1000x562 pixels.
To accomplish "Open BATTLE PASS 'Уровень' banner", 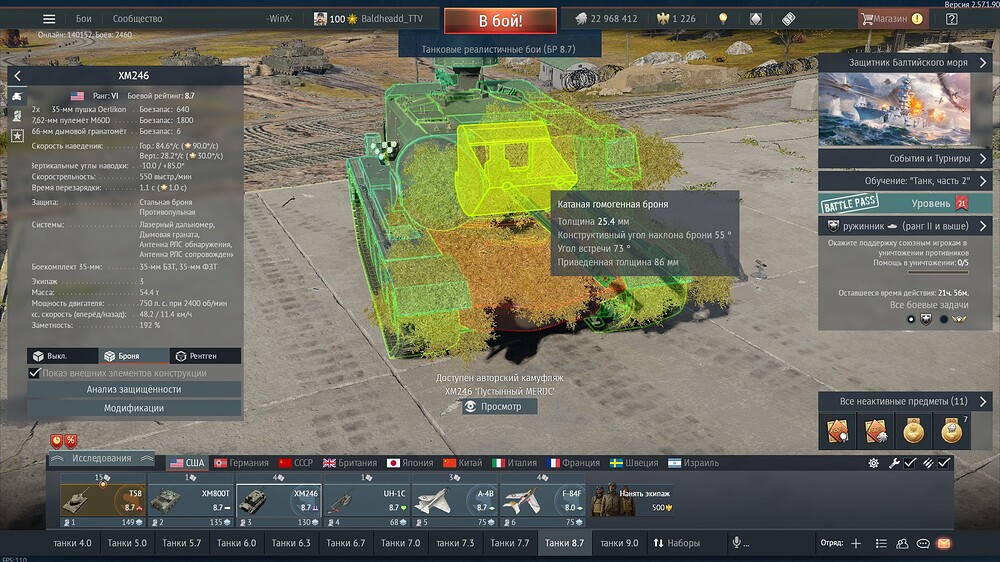I will [x=905, y=203].
